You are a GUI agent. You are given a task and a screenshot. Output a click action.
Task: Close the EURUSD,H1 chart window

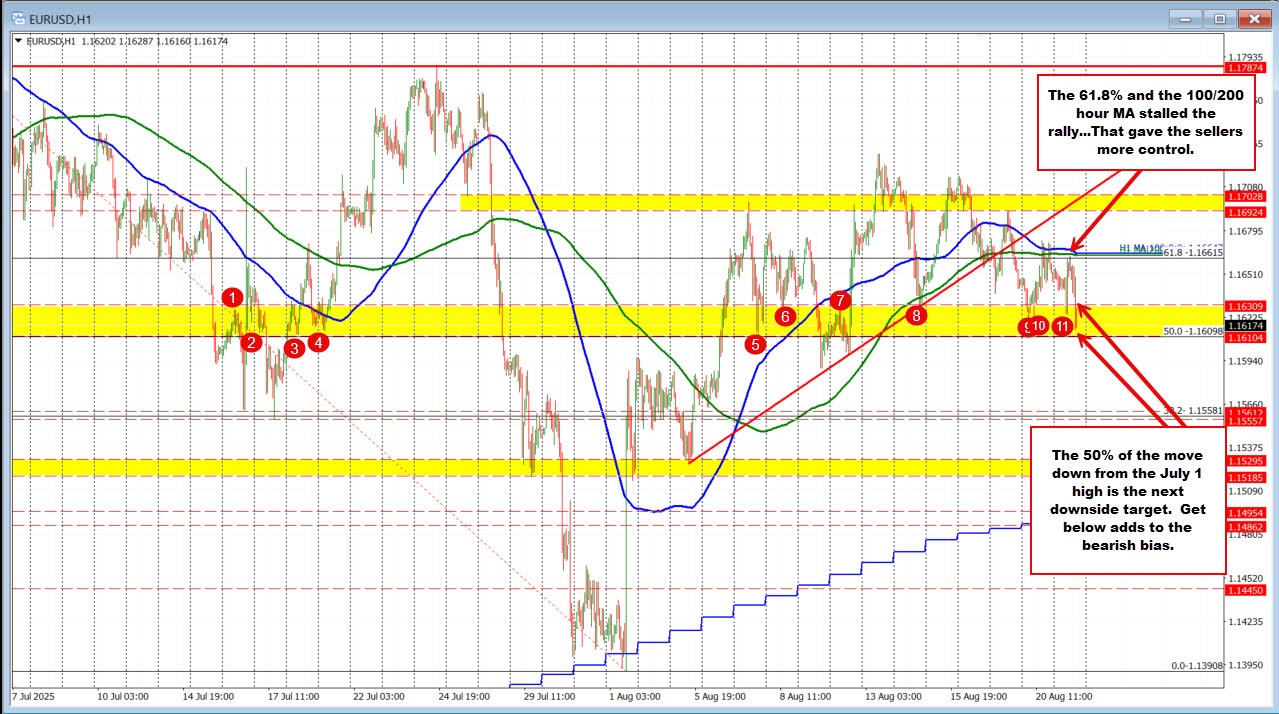click(x=1252, y=18)
